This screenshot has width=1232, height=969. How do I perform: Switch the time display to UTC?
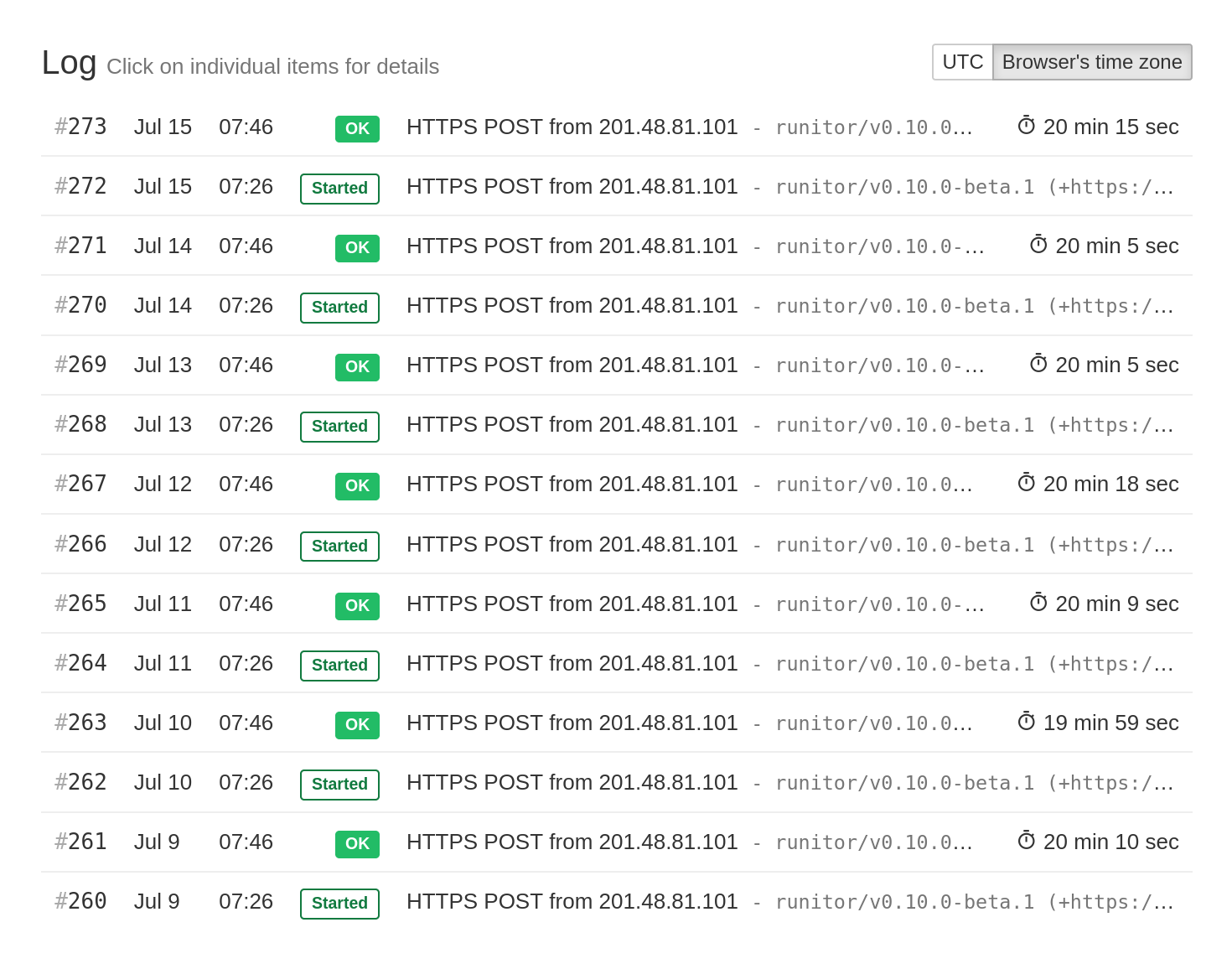(x=962, y=61)
